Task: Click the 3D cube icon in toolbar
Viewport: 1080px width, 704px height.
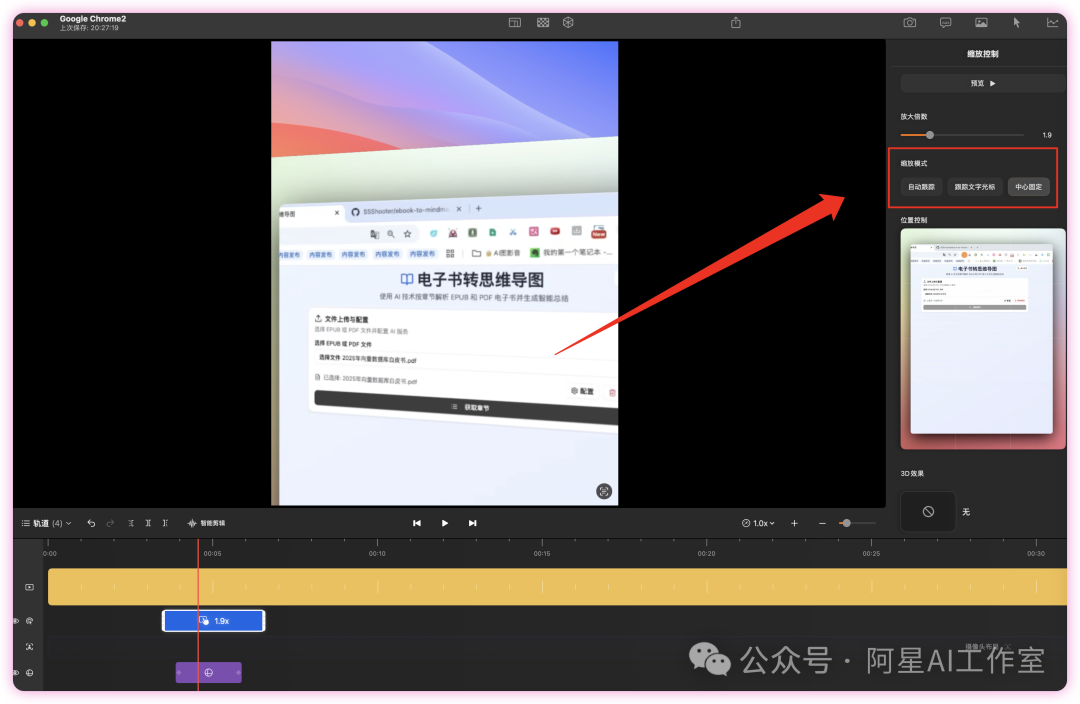Action: 568,22
